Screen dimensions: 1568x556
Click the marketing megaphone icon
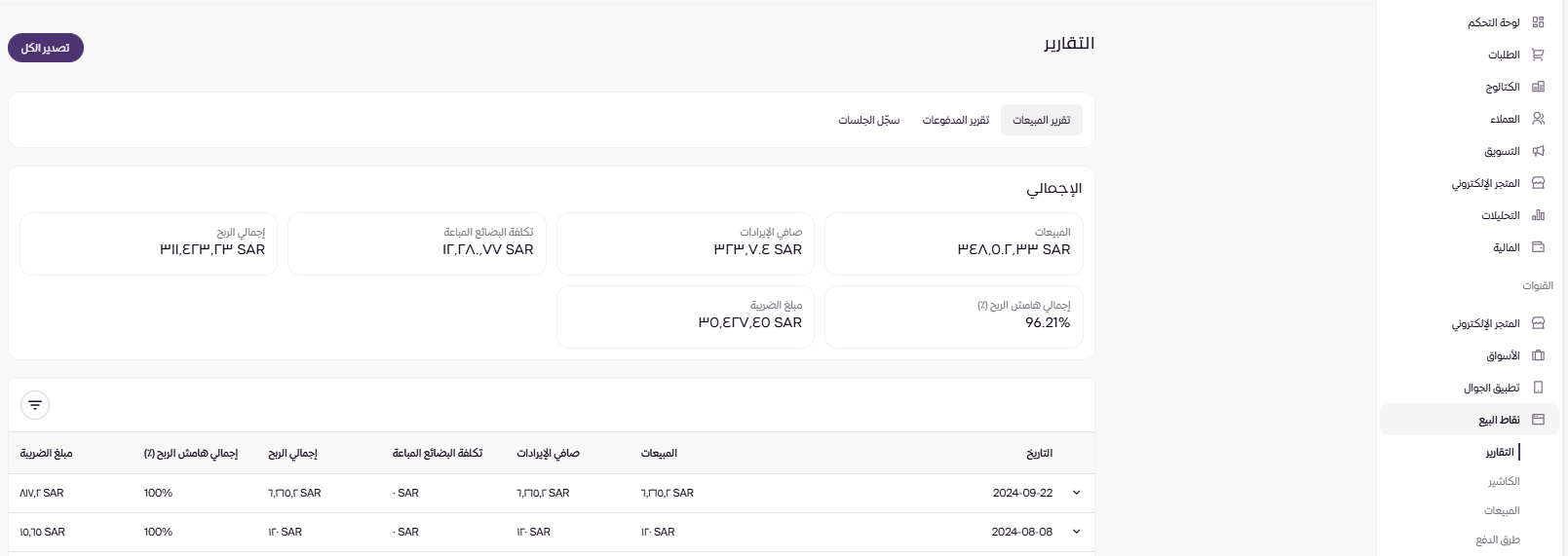1538,151
